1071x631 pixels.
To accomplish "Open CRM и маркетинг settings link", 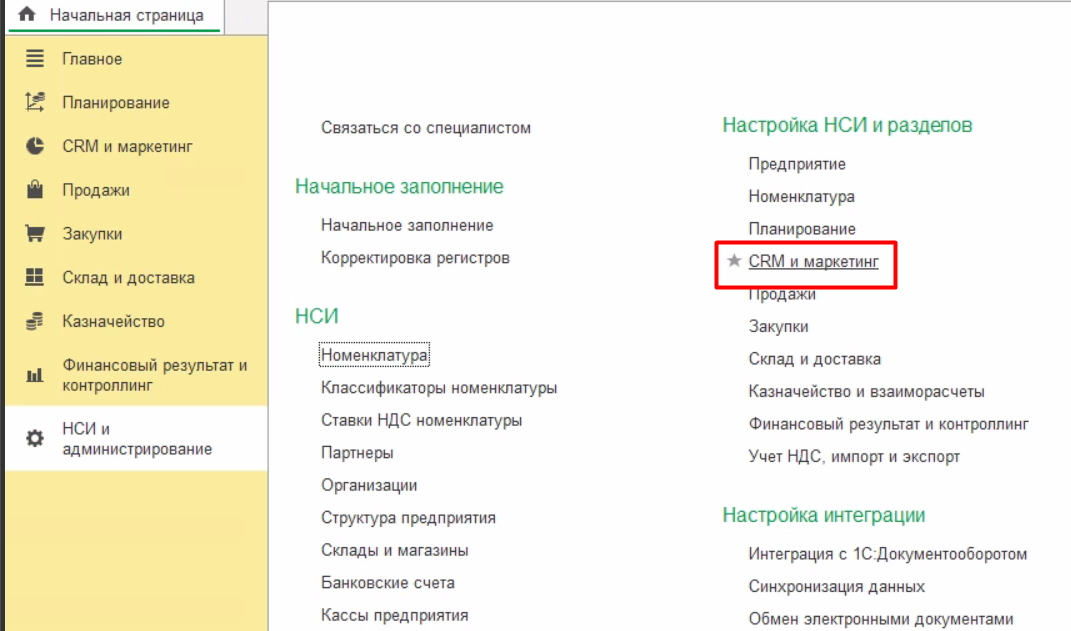I will [813, 262].
